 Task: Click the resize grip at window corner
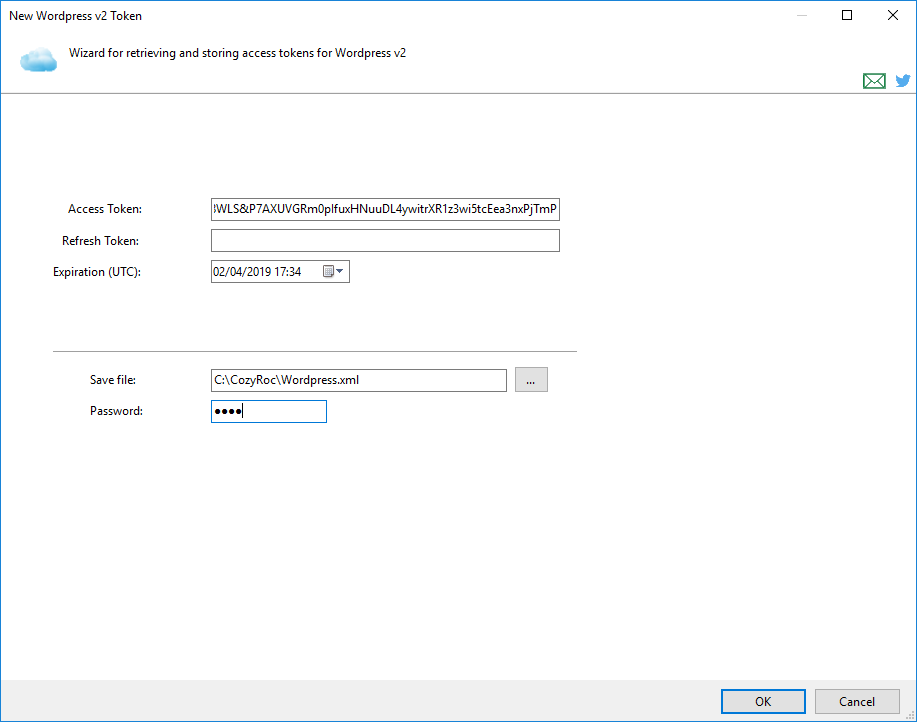tap(909, 714)
